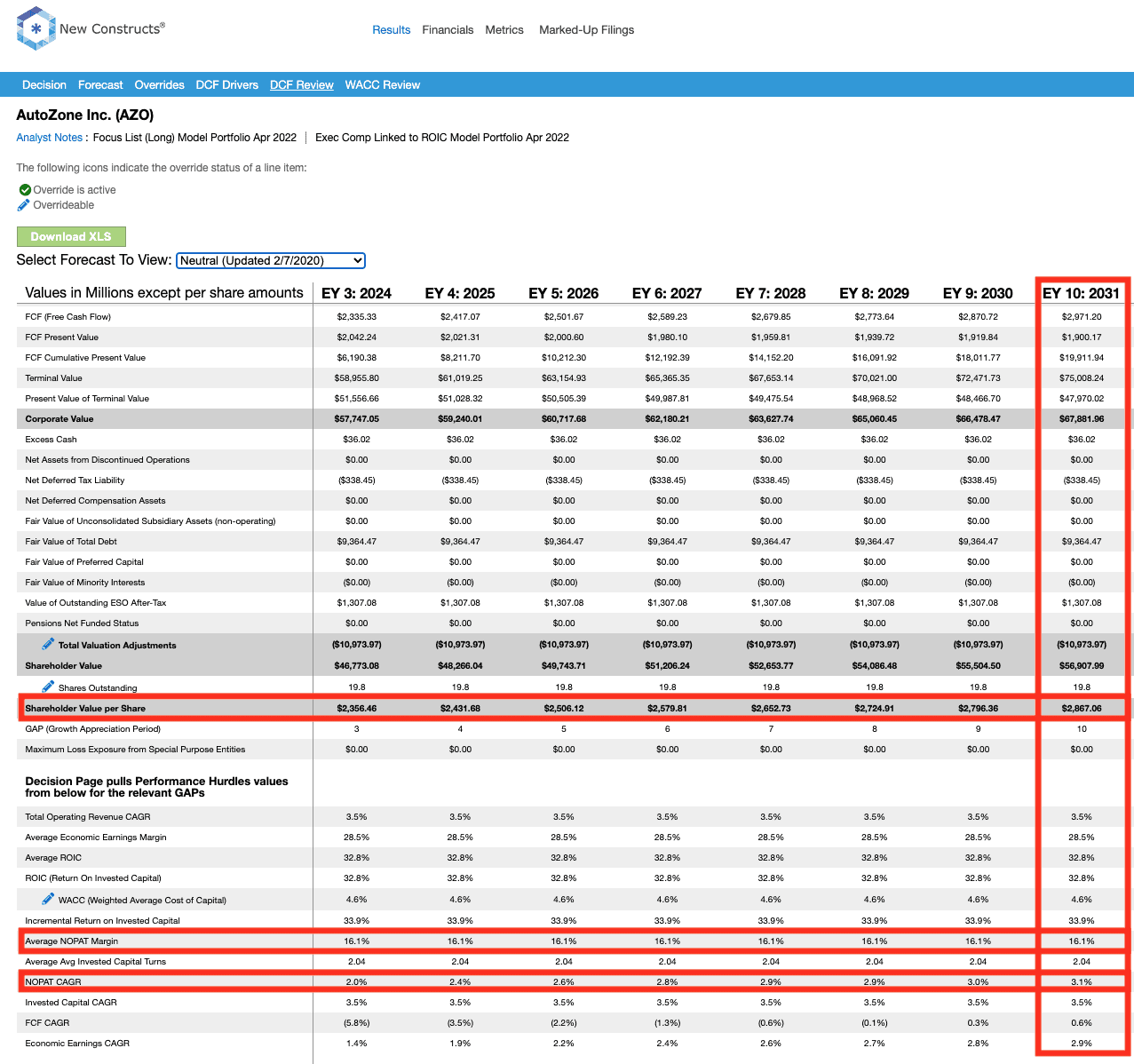Click the EY 3: 2024 column header
Image resolution: width=1134 pixels, height=1064 pixels.
point(357,293)
